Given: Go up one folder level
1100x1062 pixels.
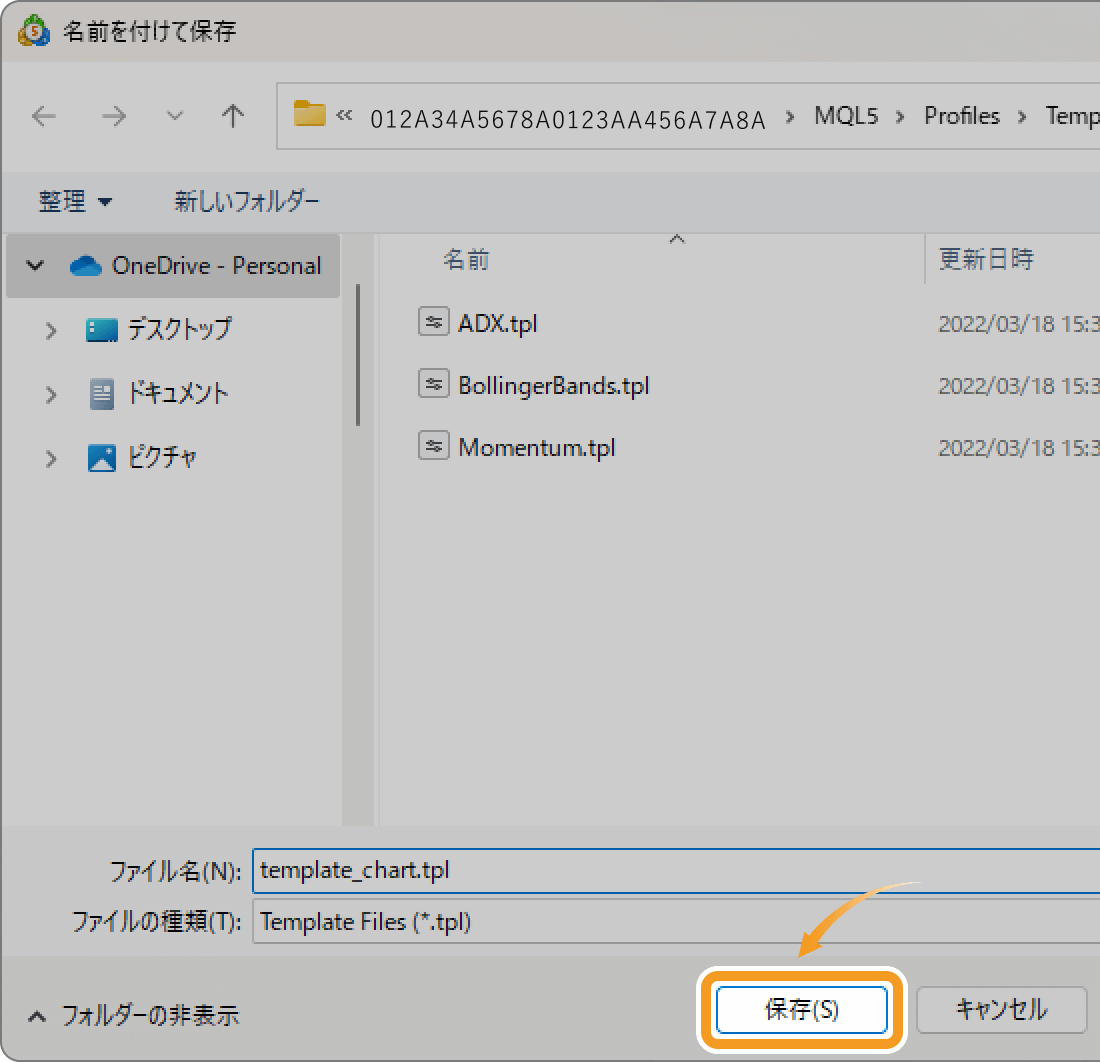Looking at the screenshot, I should coord(232,116).
